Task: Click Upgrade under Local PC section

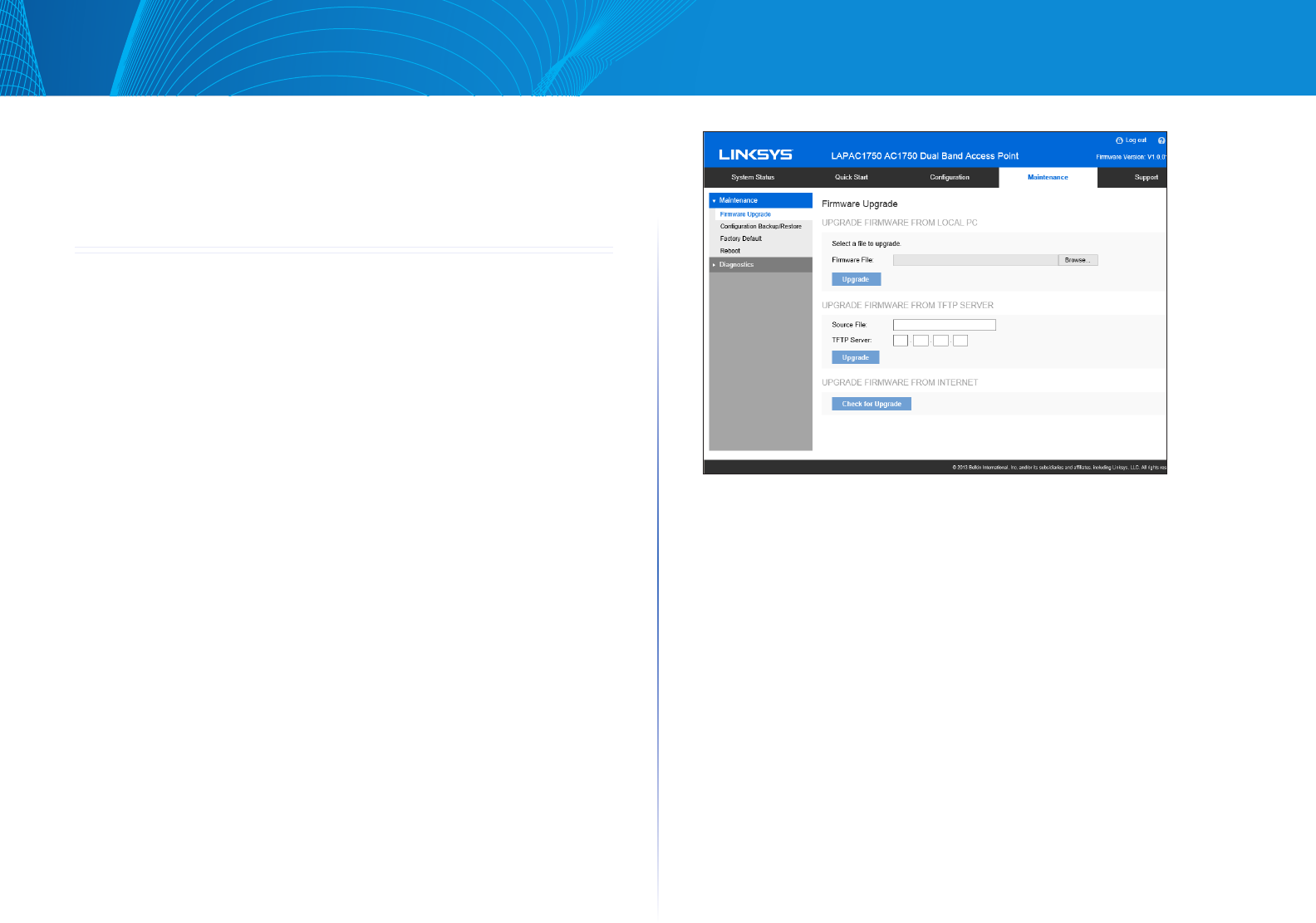Action: 856,279
